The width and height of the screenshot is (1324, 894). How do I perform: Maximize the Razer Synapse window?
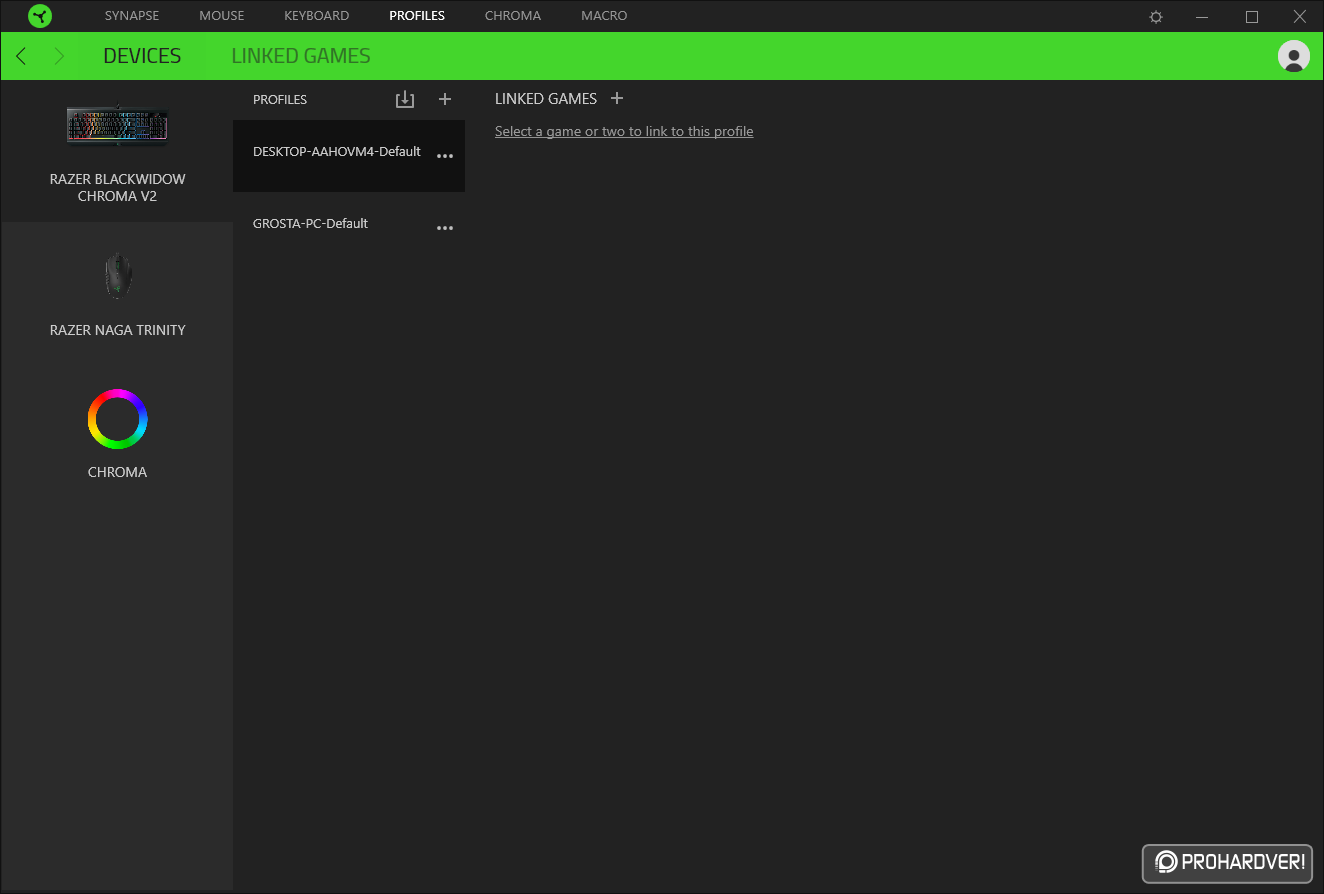(x=1252, y=17)
